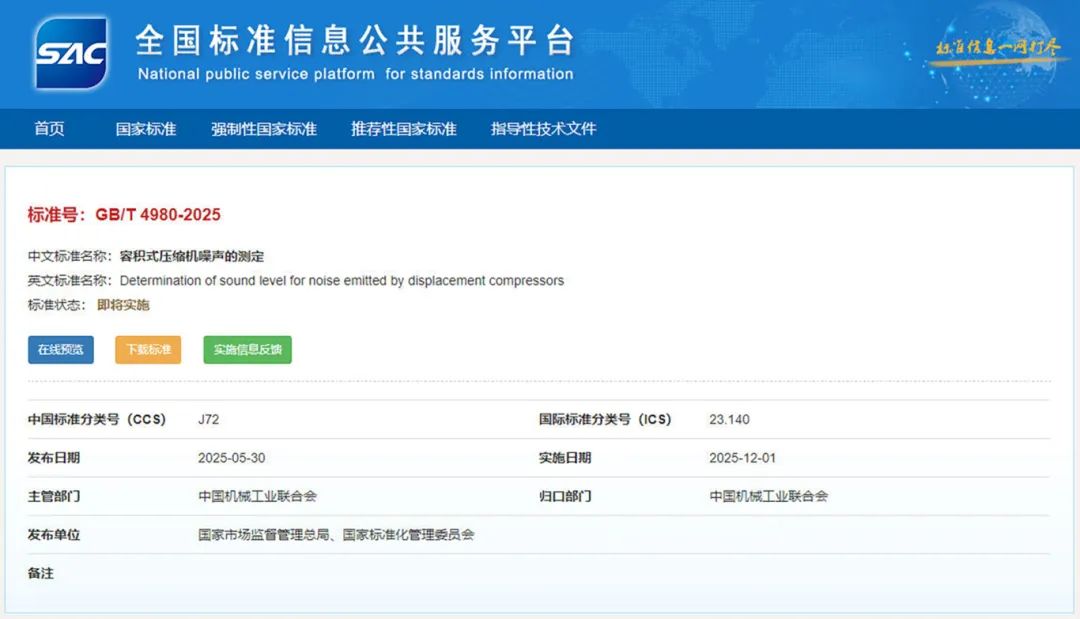Select 国家标准 in the navigation bar
Viewport: 1080px width, 619px height.
click(146, 128)
